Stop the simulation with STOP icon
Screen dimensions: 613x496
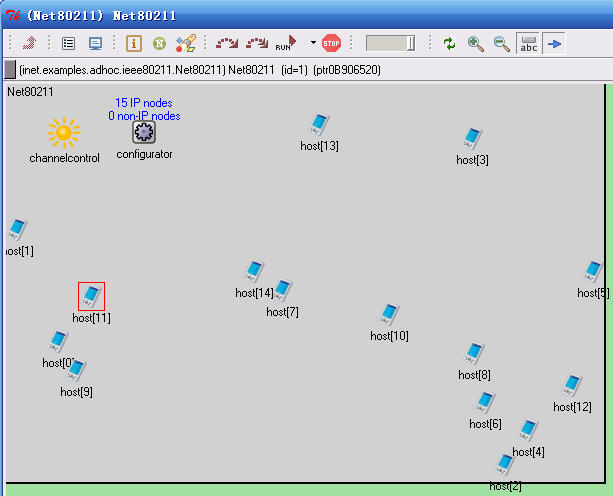click(331, 43)
